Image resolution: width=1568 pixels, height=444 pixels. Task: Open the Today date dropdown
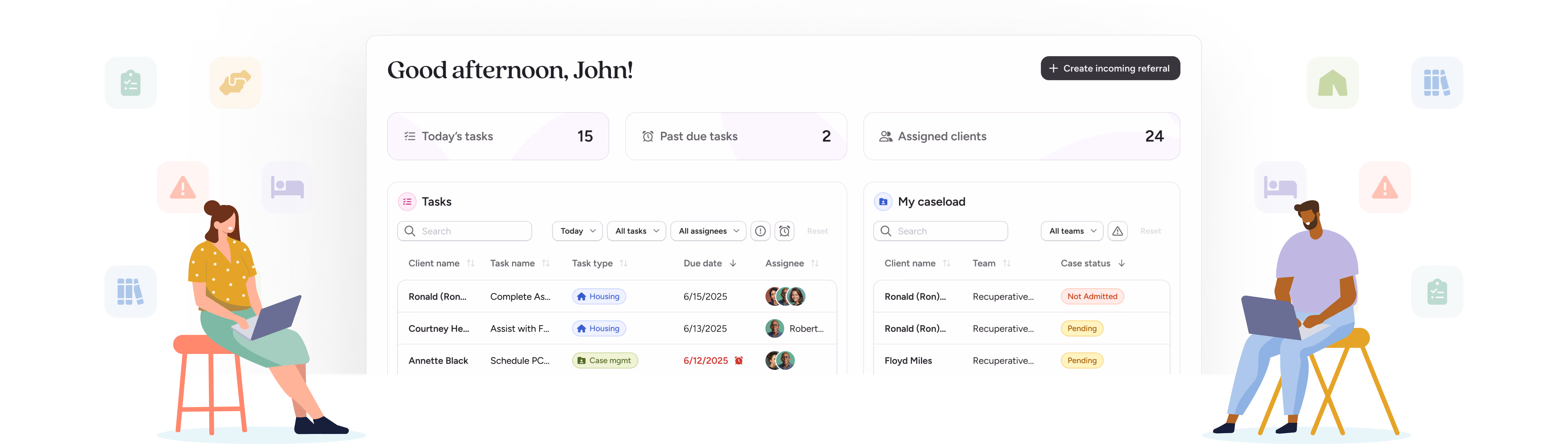(577, 231)
